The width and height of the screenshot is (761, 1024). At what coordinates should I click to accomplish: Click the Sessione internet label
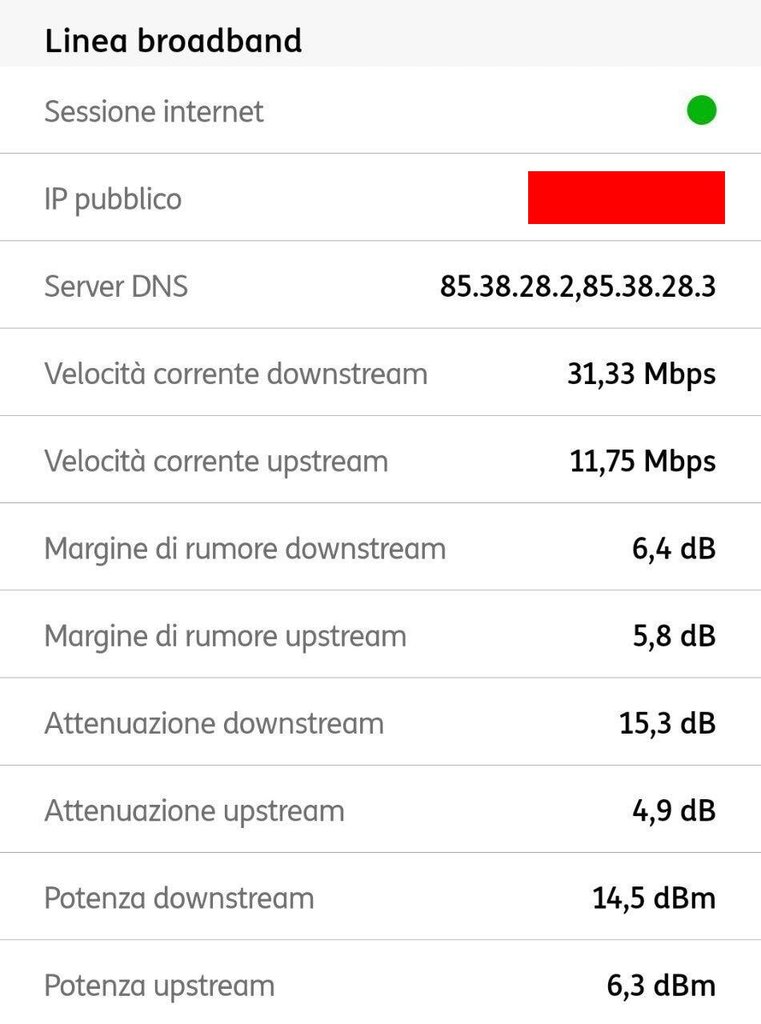(x=154, y=111)
